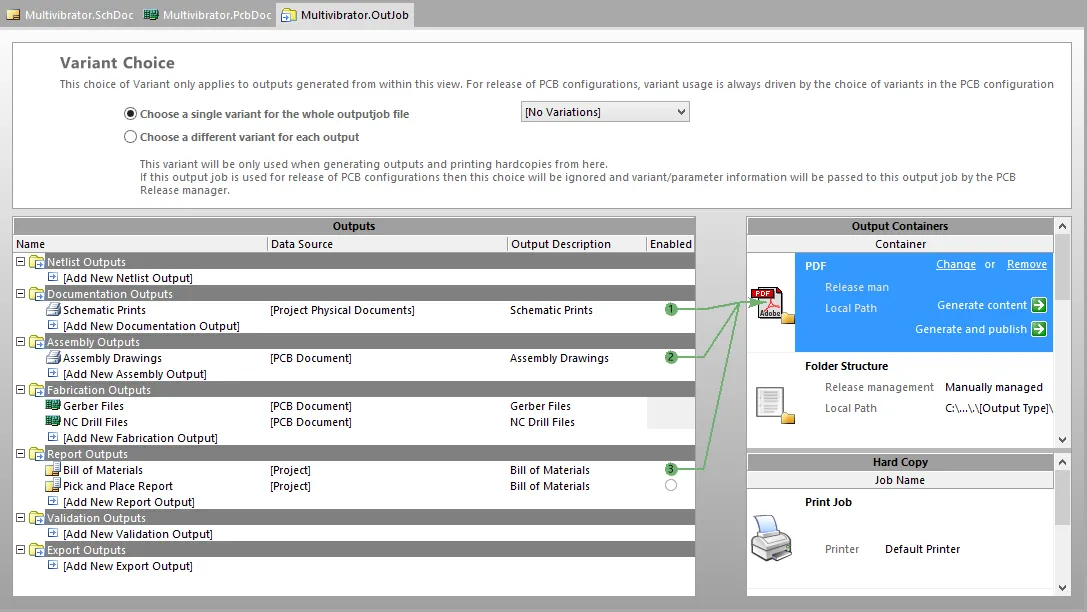1087x612 pixels.
Task: Click the Output Containers scroll down arrow
Action: pyautogui.click(x=1062, y=439)
